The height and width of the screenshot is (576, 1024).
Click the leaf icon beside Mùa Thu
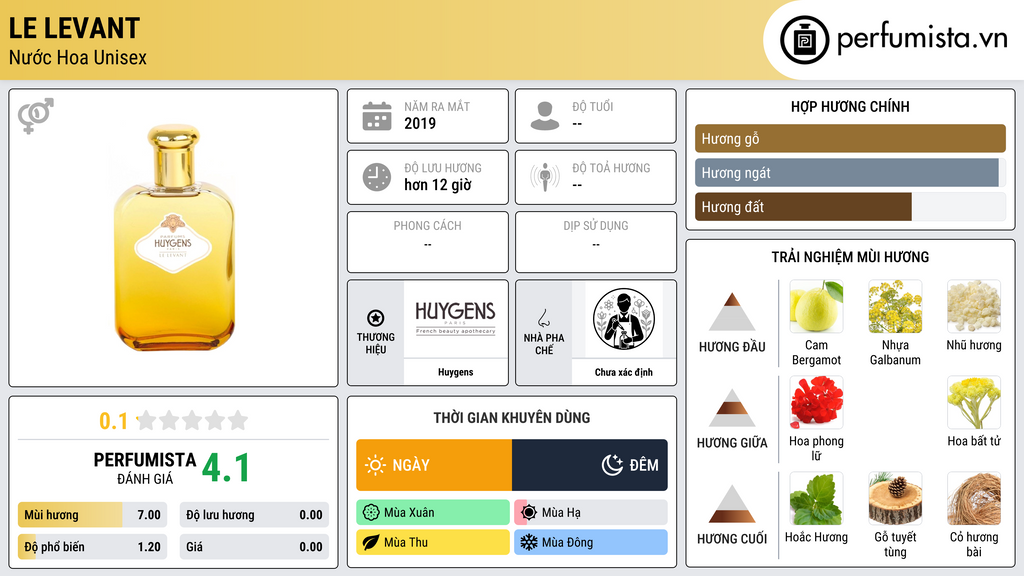(x=371, y=542)
